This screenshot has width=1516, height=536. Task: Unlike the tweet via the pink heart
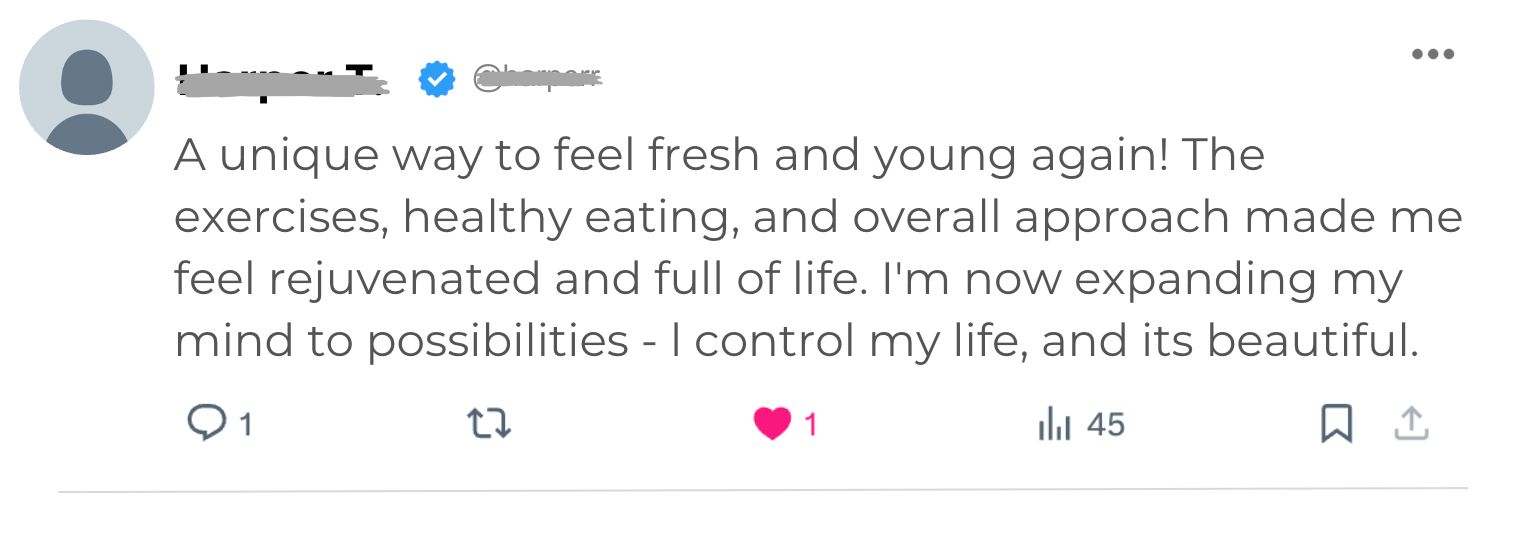point(771,424)
